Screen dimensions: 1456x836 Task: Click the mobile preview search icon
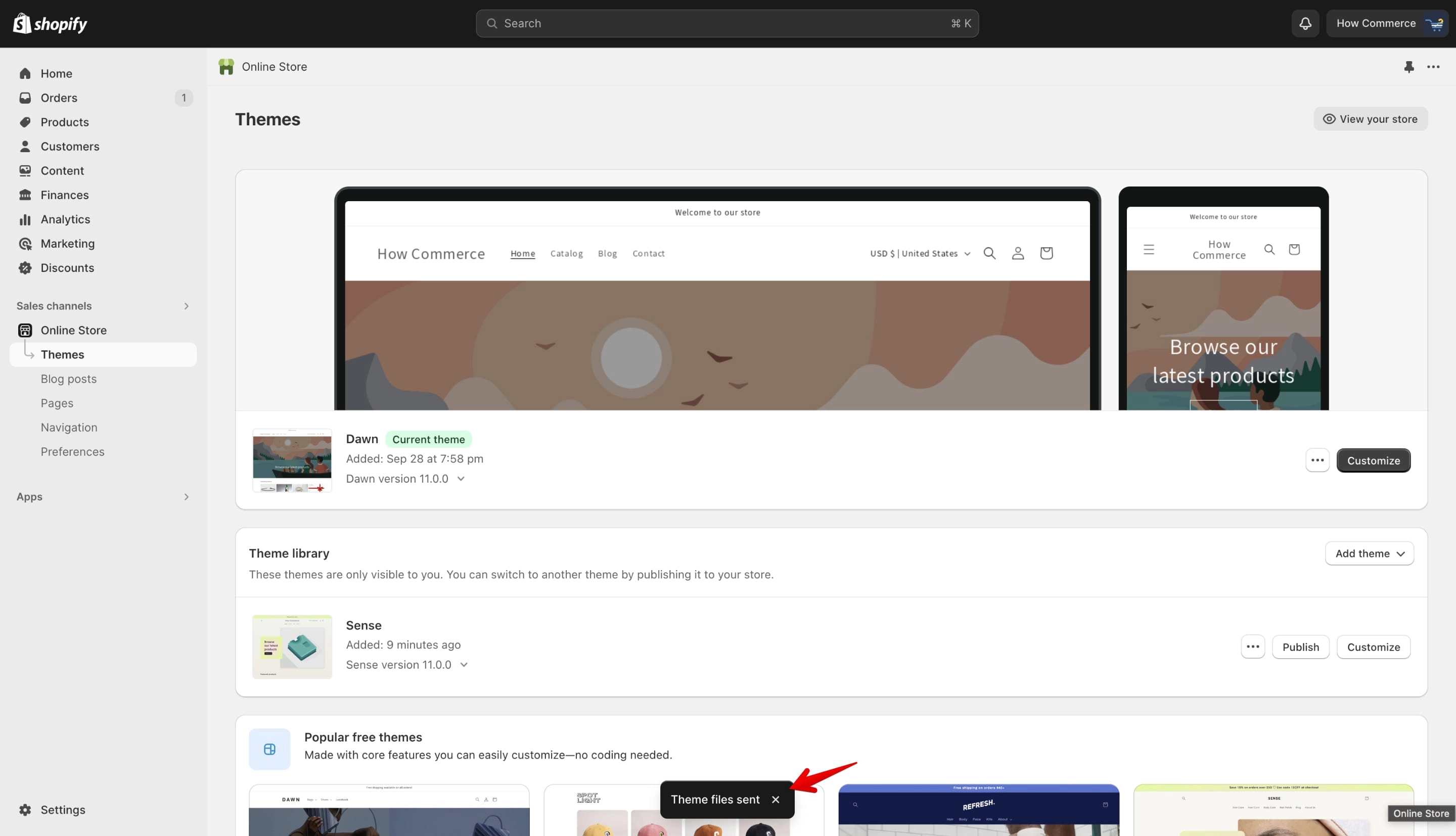[x=1269, y=250]
